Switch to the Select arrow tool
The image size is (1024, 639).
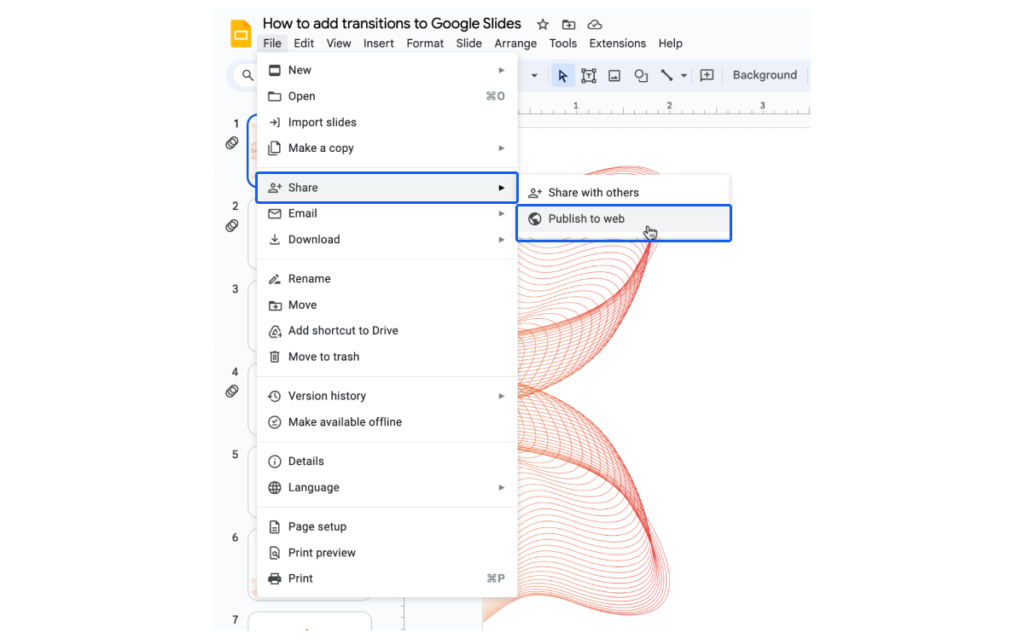[563, 75]
